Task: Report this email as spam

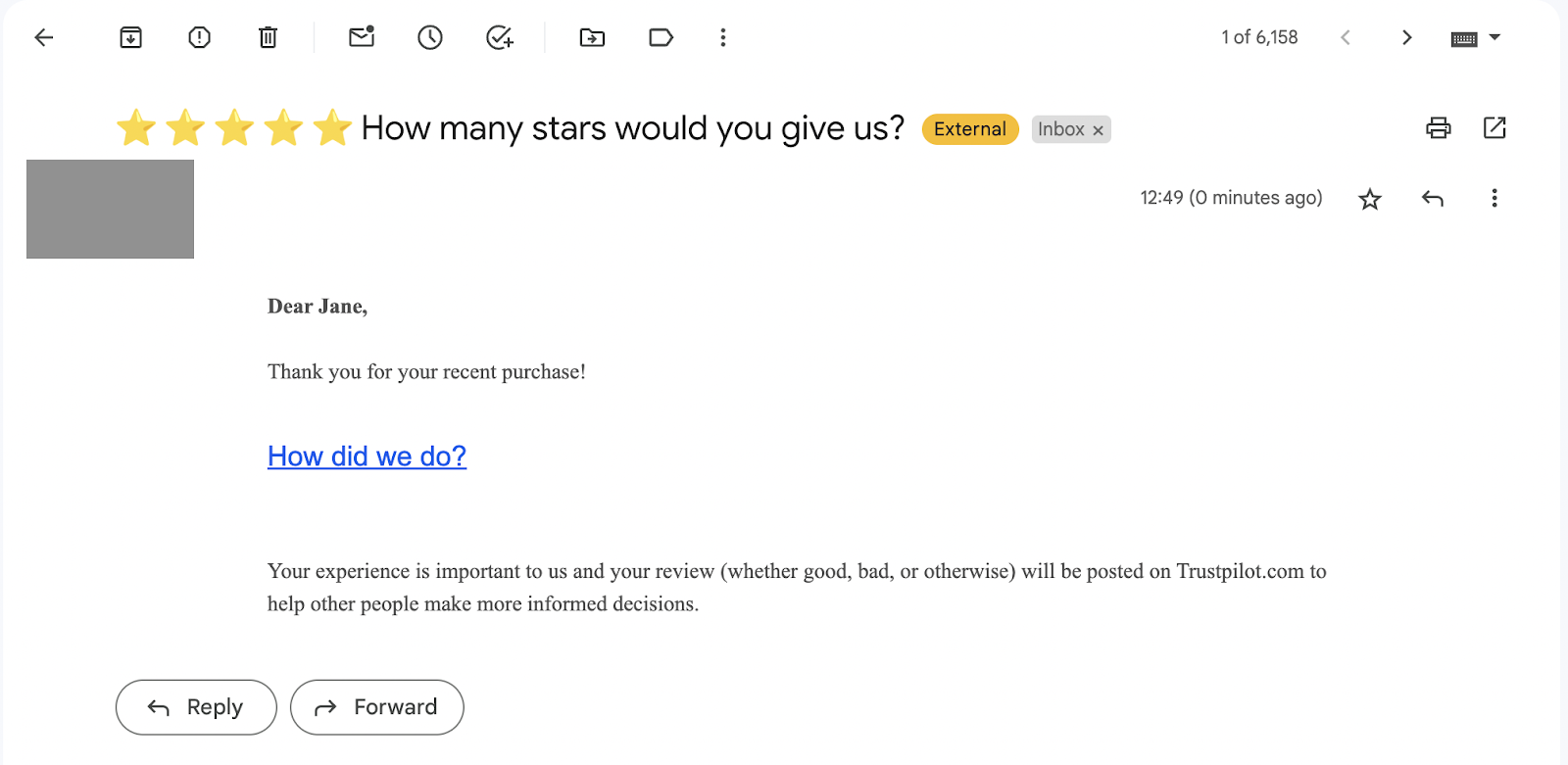Action: coord(198,37)
